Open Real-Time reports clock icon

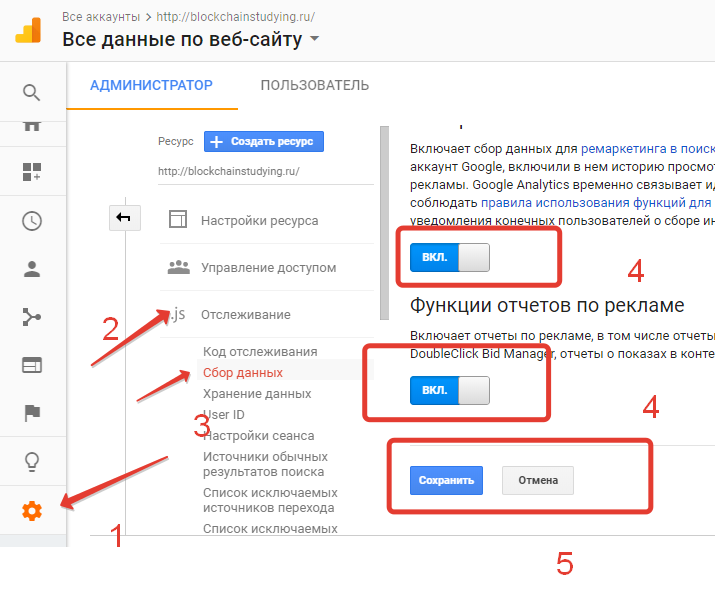[32, 221]
